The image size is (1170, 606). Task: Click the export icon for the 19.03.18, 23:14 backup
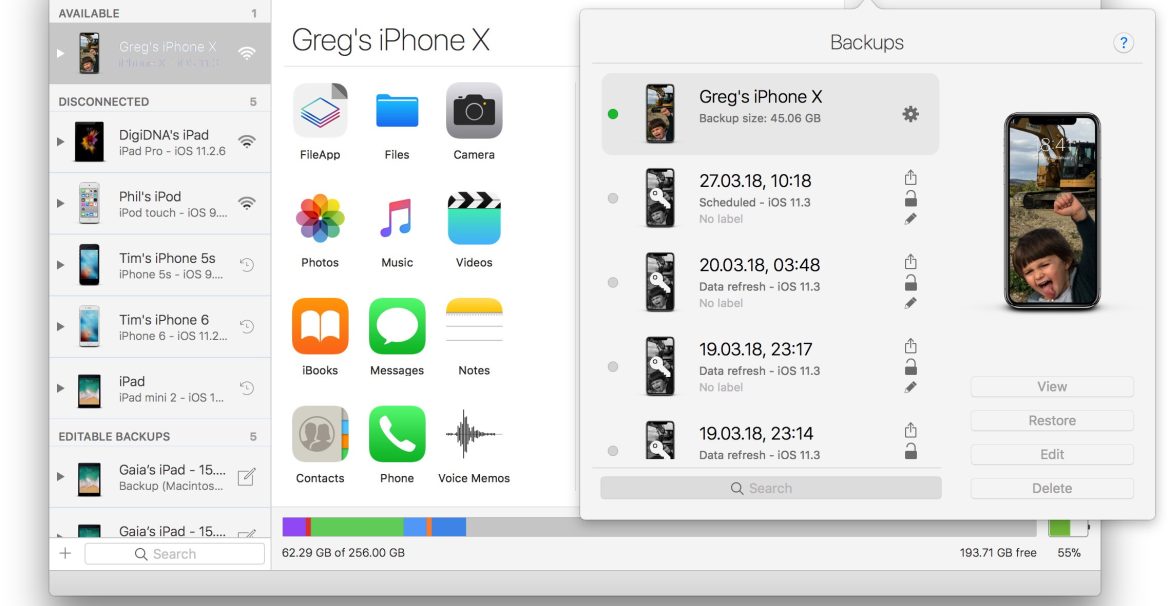910,431
